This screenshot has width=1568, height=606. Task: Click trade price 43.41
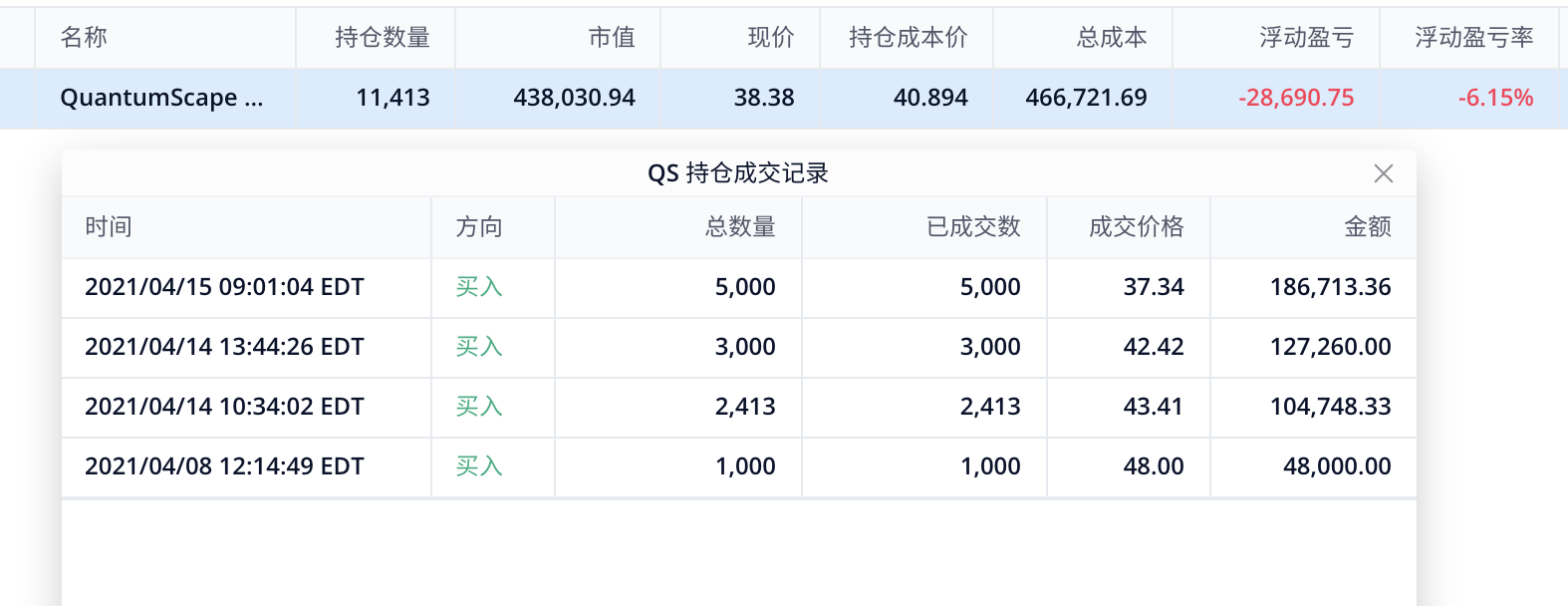1154,407
